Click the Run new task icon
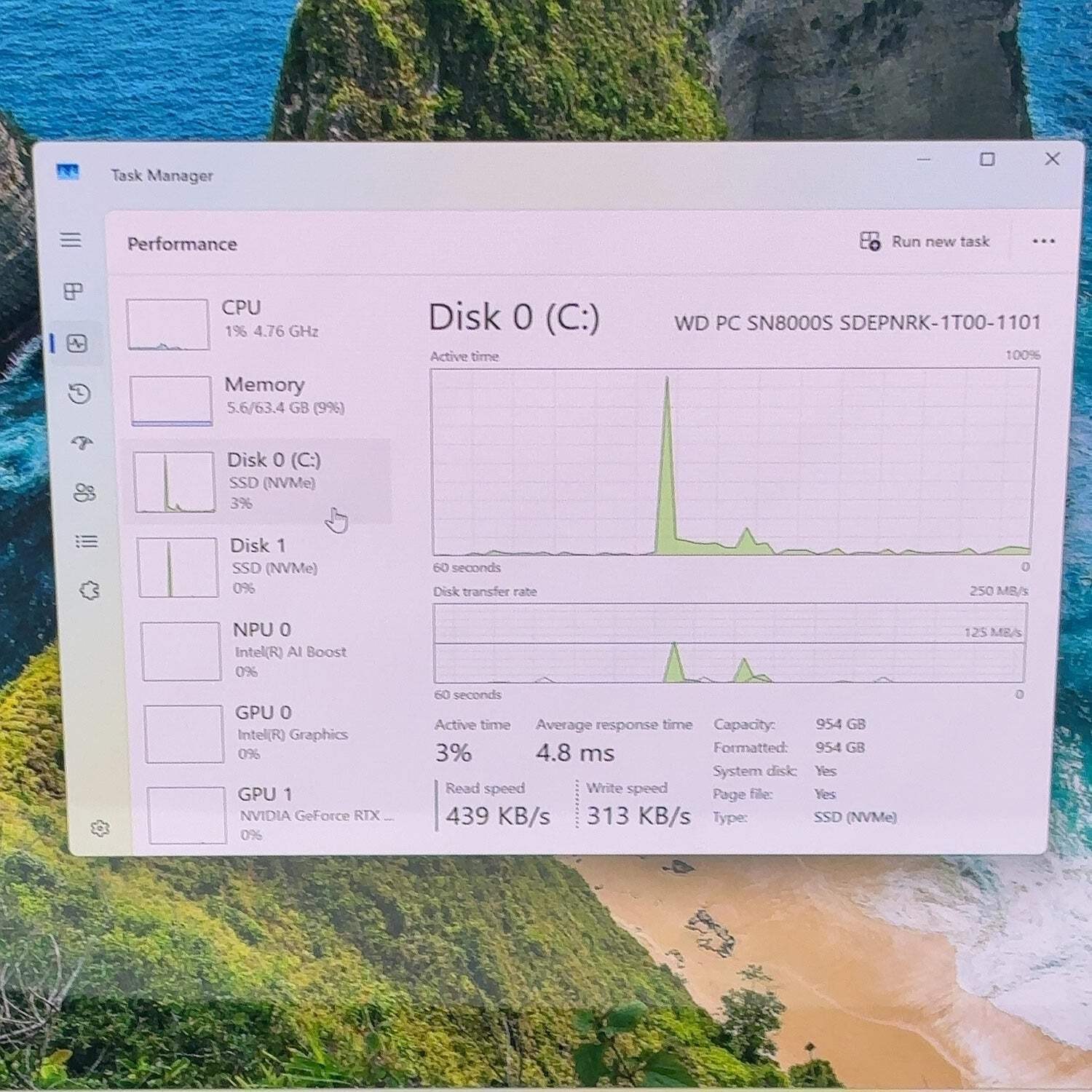 [x=870, y=241]
